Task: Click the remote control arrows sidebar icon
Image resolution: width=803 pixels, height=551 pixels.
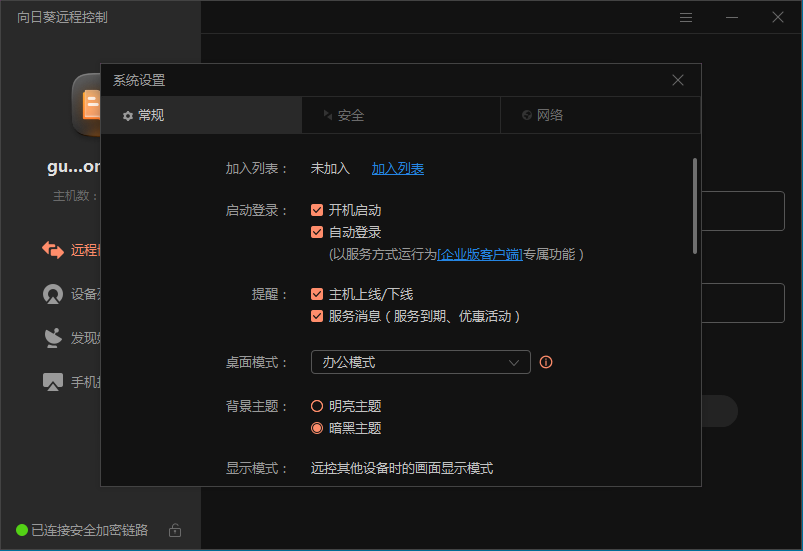Action: pyautogui.click(x=53, y=250)
